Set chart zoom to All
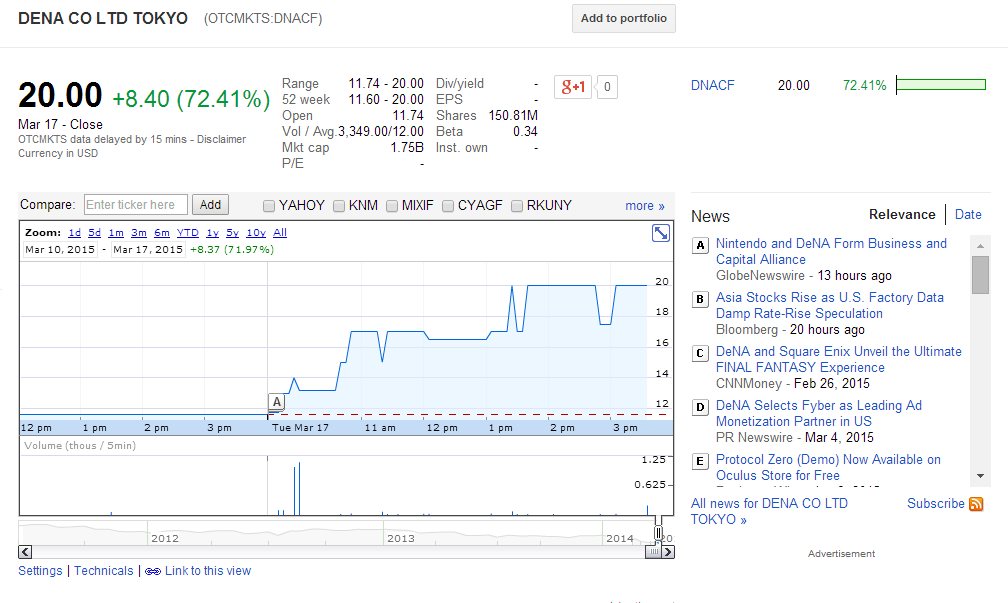This screenshot has height=603, width=1008. (x=280, y=233)
